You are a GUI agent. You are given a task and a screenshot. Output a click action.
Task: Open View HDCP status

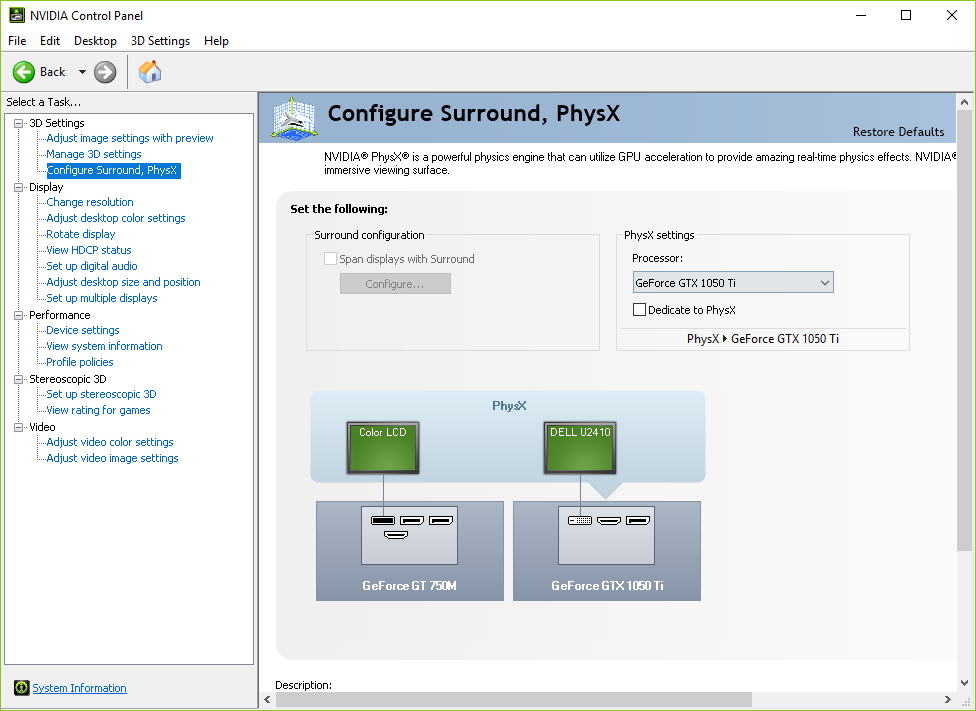(x=88, y=250)
